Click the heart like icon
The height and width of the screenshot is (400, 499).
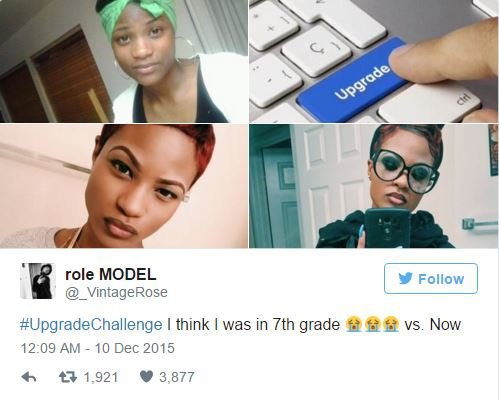click(x=146, y=377)
